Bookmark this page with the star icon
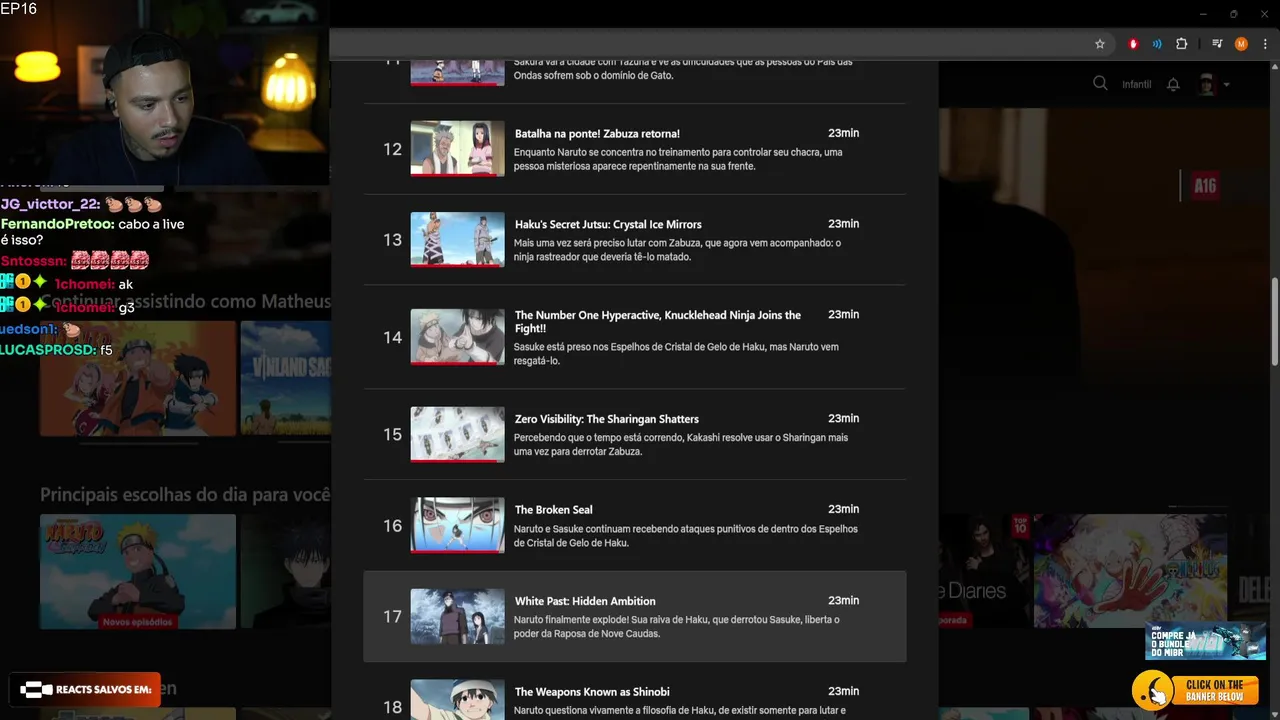This screenshot has height=720, width=1280. [1100, 44]
